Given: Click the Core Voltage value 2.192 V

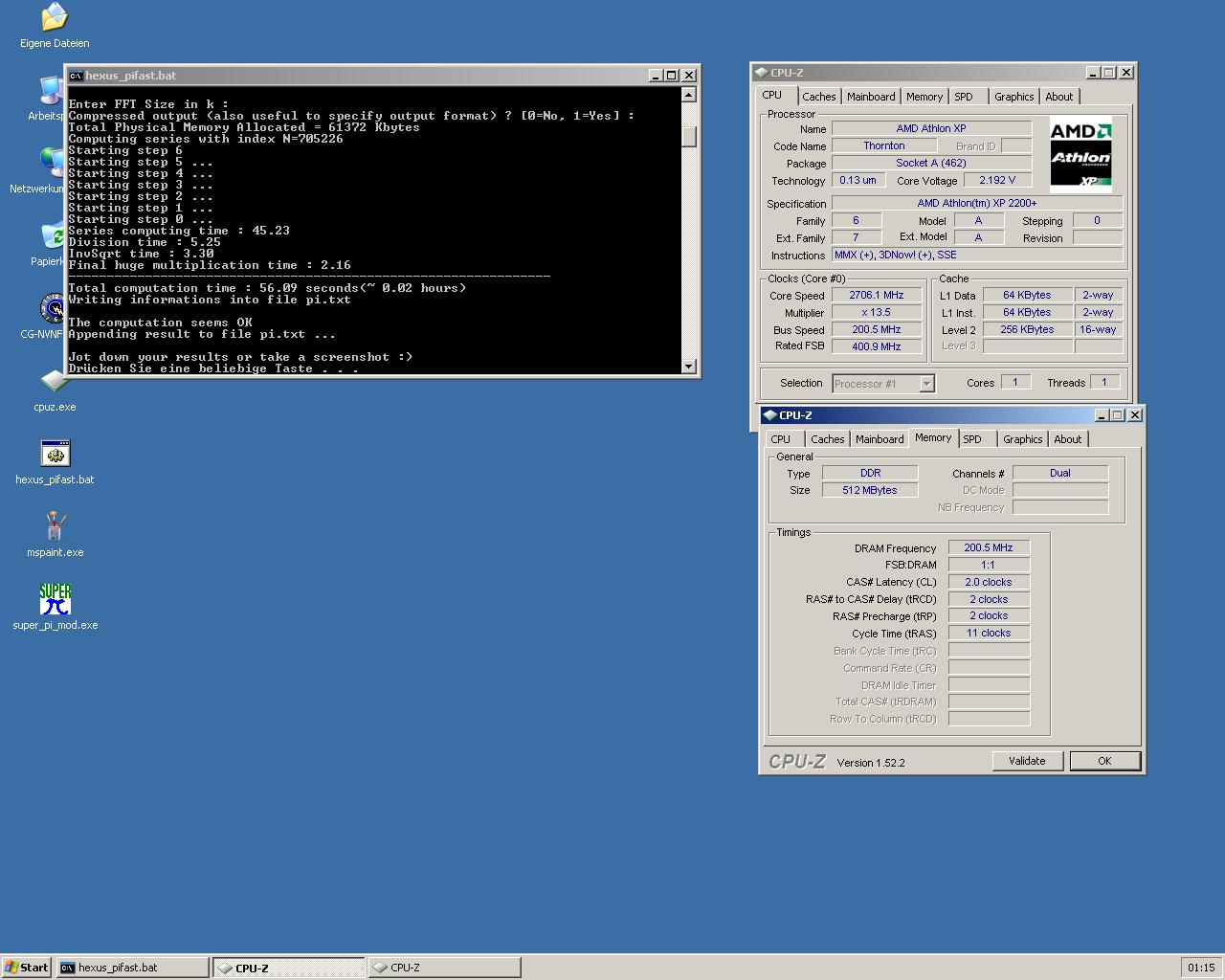Looking at the screenshot, I should (997, 180).
